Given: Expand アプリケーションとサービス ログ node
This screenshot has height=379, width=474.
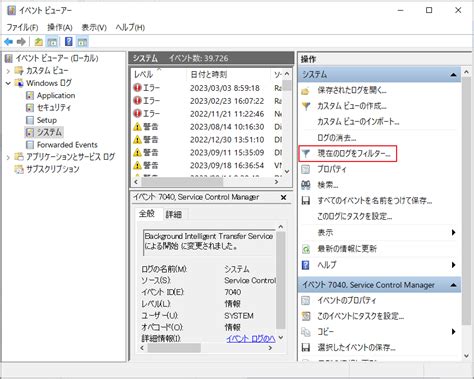Looking at the screenshot, I should point(8,157).
